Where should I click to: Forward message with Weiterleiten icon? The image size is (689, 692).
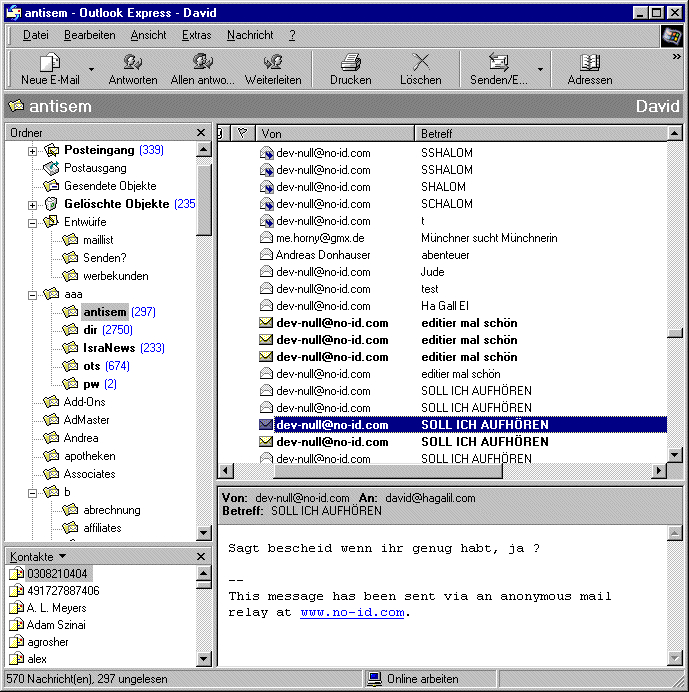tap(273, 63)
